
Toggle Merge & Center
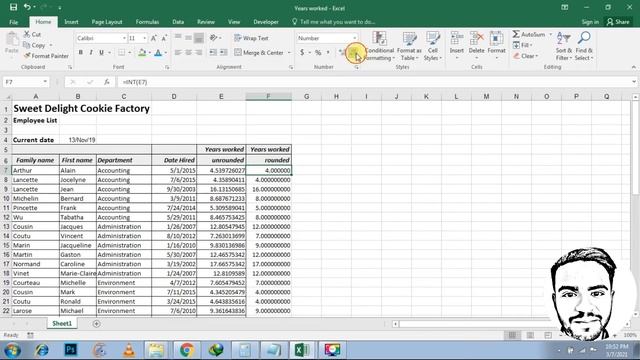tap(260, 52)
